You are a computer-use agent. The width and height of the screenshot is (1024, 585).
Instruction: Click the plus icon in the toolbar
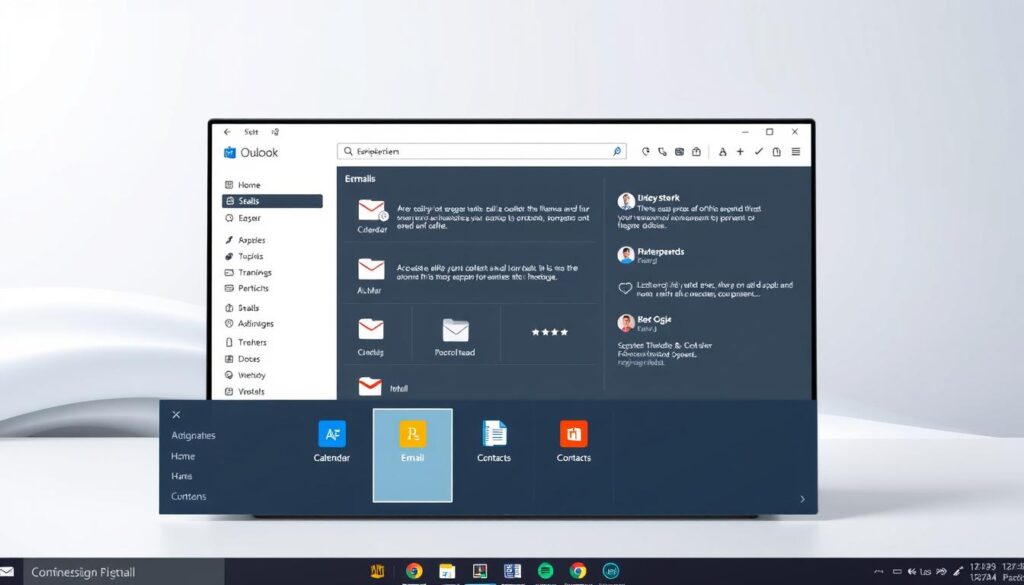(x=740, y=151)
